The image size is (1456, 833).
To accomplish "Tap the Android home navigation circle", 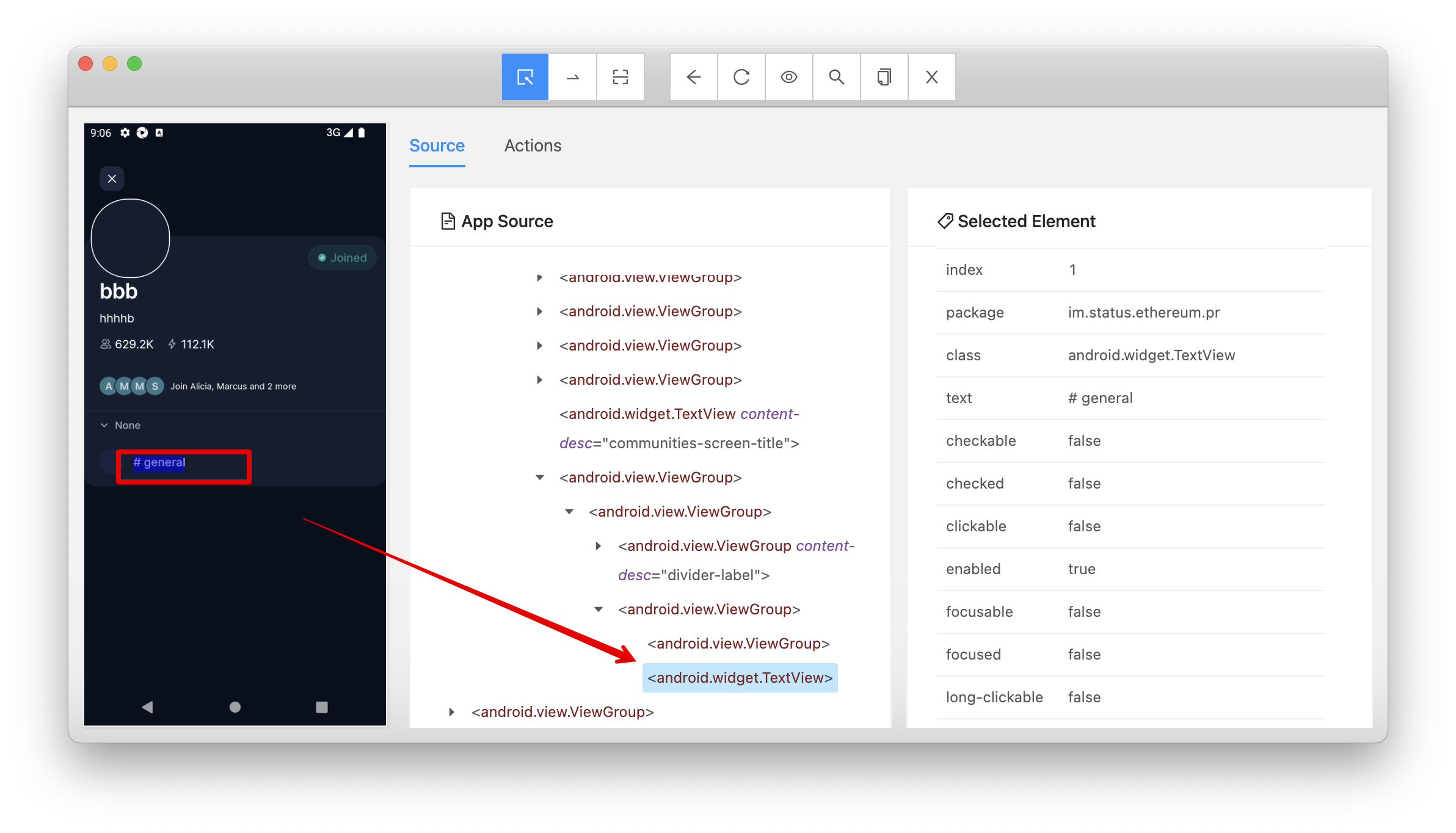I will point(235,707).
